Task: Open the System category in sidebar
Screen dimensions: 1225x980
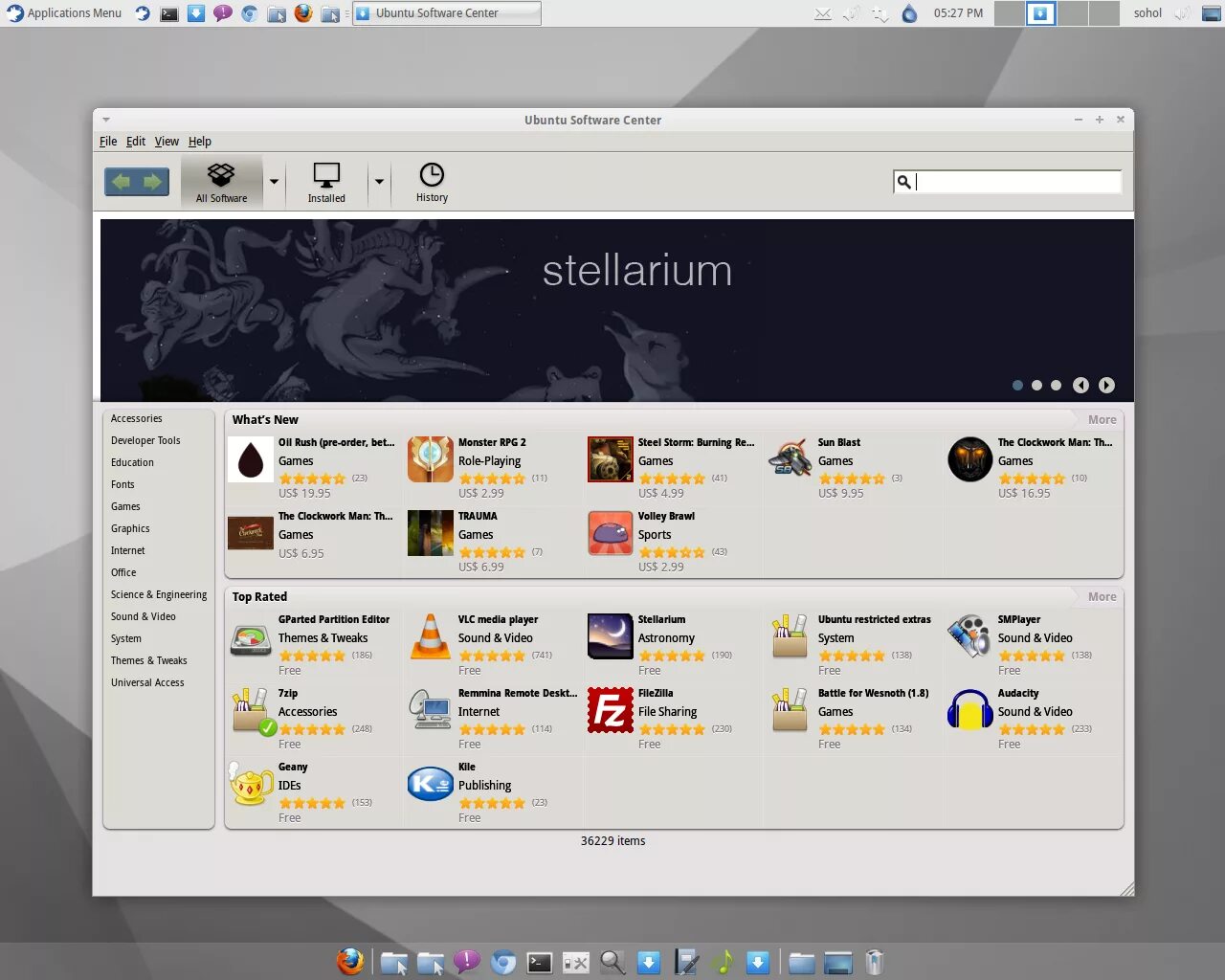Action: (125, 639)
